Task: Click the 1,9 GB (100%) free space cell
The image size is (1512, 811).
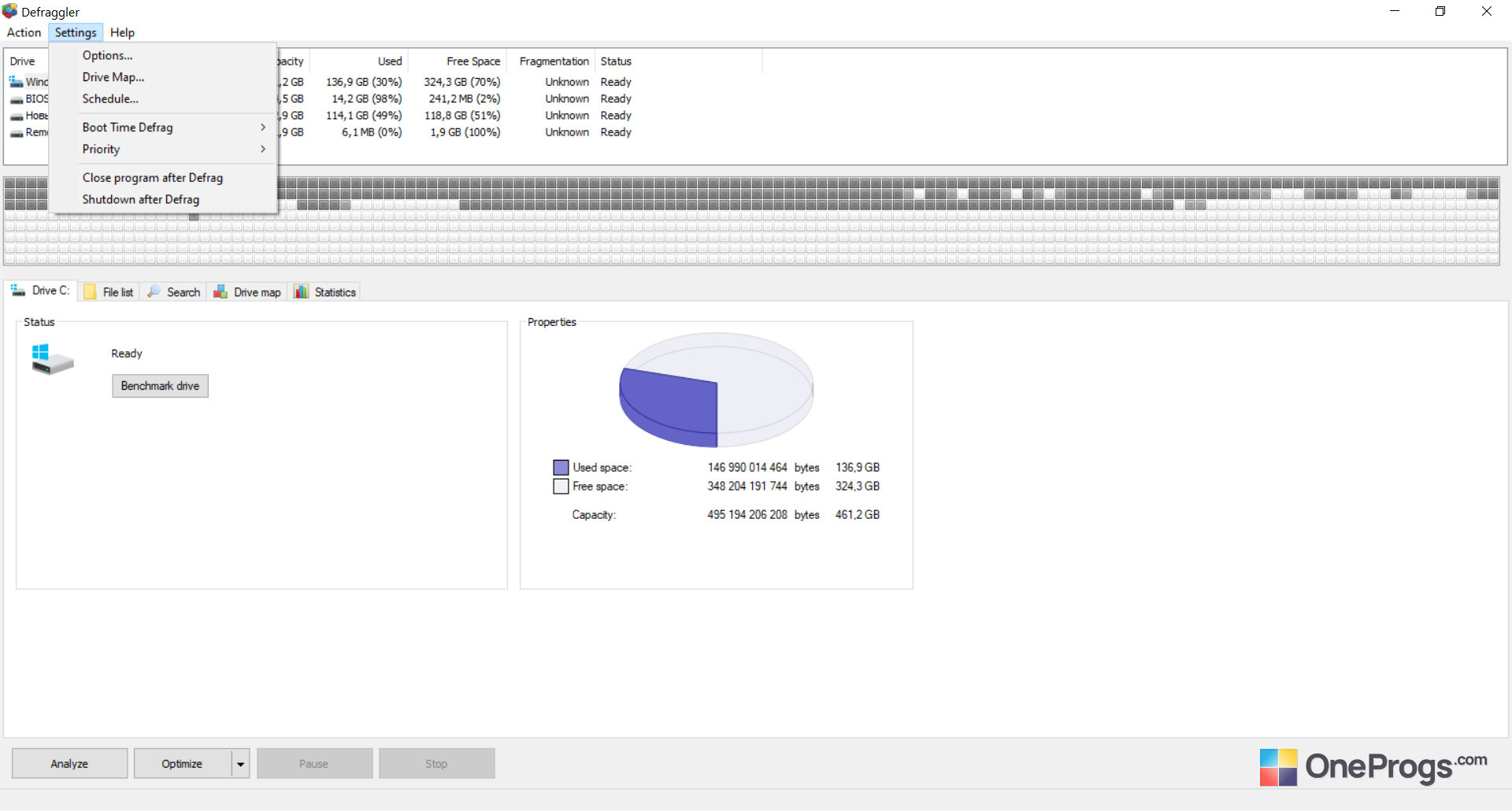Action: coord(465,132)
